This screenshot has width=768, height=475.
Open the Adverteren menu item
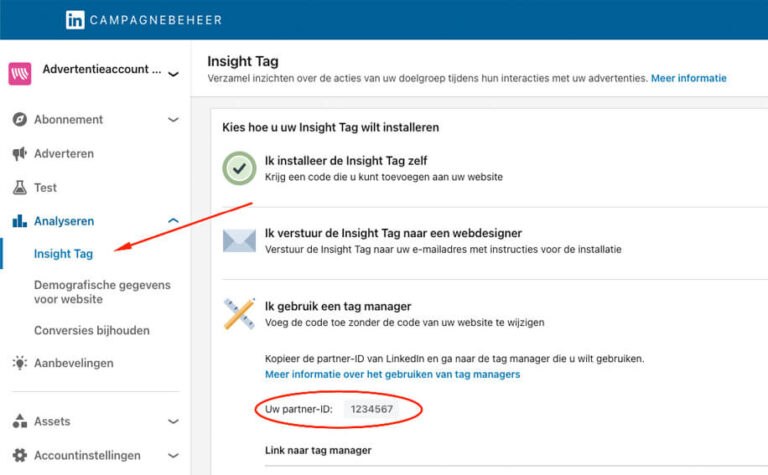point(64,154)
